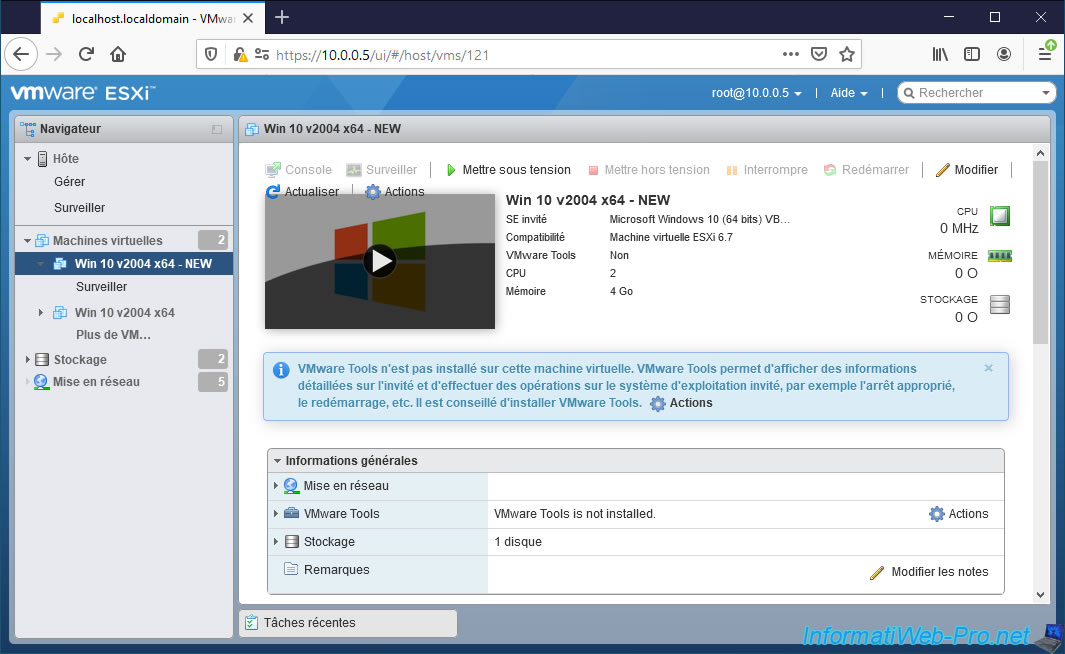Click the CPU chip icon
This screenshot has width=1065, height=654.
pos(1000,216)
